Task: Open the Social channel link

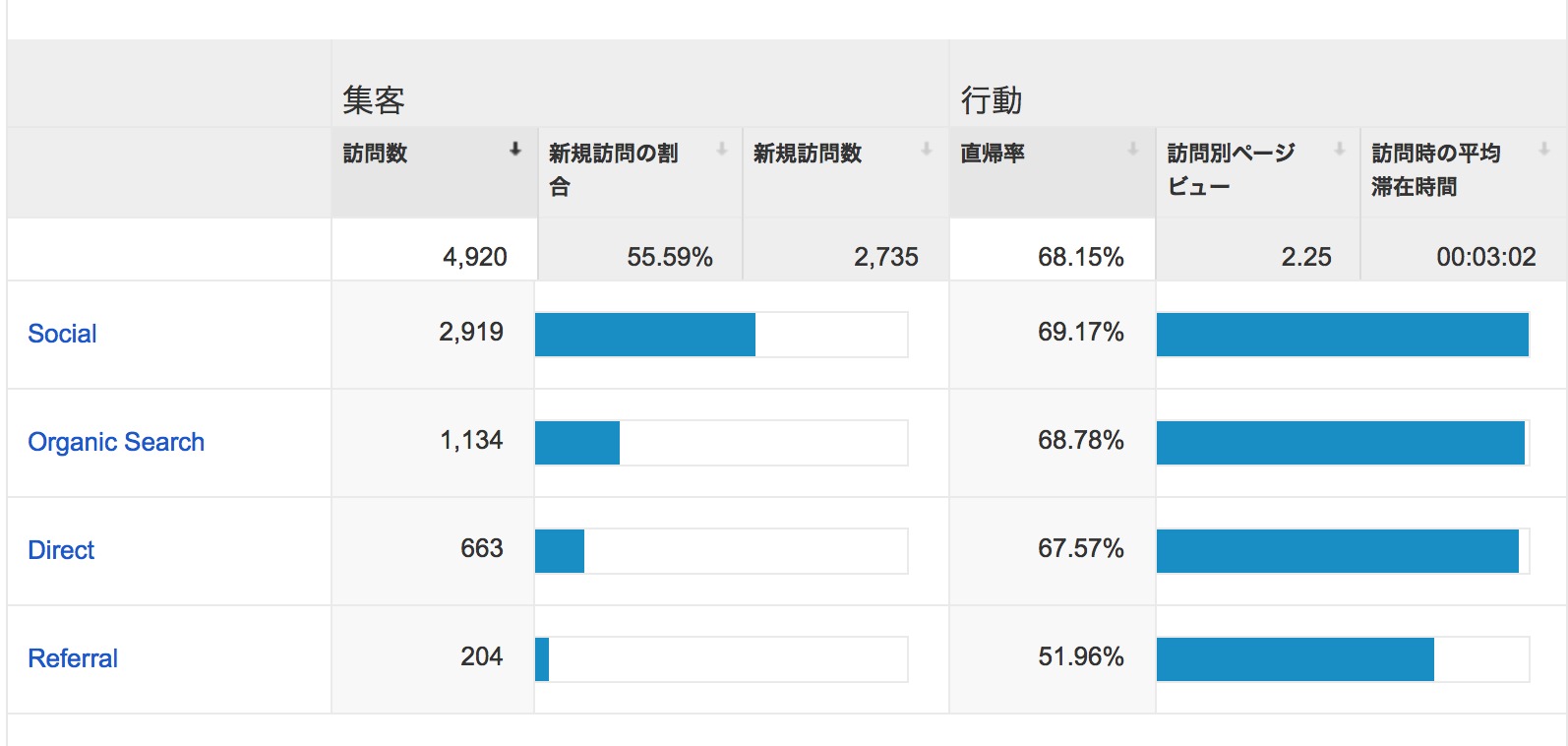Action: [62, 334]
